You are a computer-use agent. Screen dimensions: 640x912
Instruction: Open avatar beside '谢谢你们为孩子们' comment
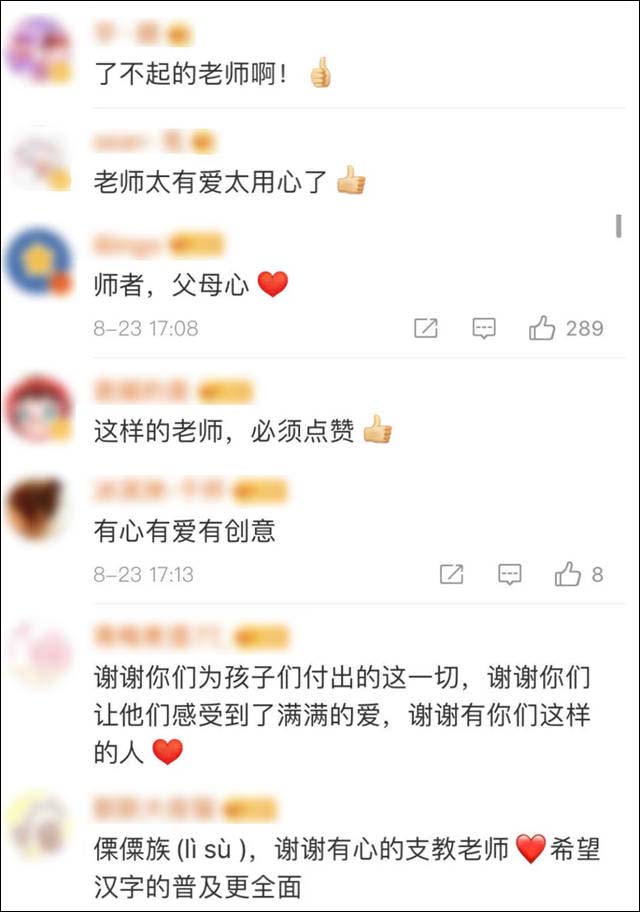pos(38,653)
